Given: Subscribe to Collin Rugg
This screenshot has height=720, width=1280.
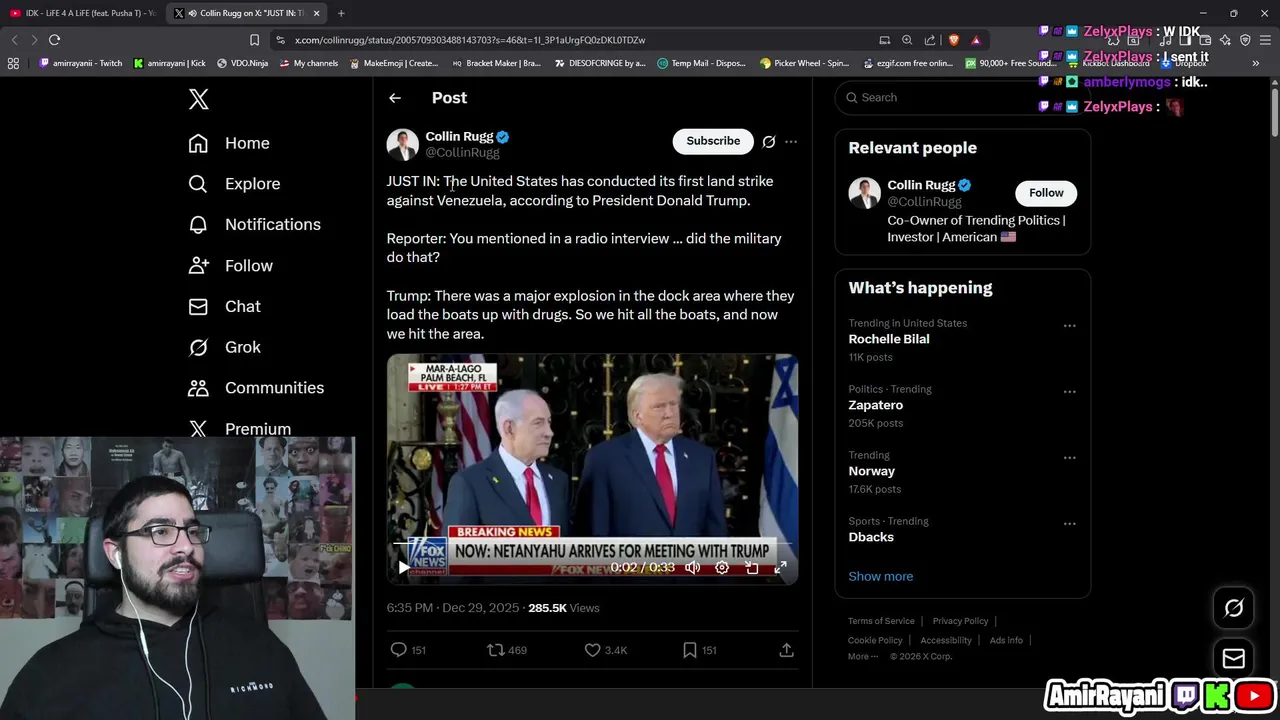Looking at the screenshot, I should 713,141.
